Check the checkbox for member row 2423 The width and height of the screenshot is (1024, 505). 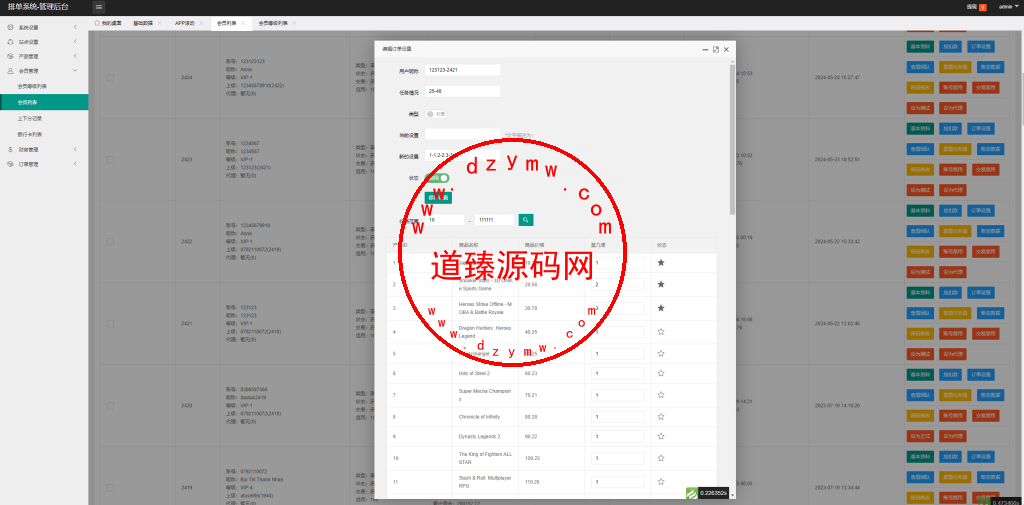[x=110, y=159]
